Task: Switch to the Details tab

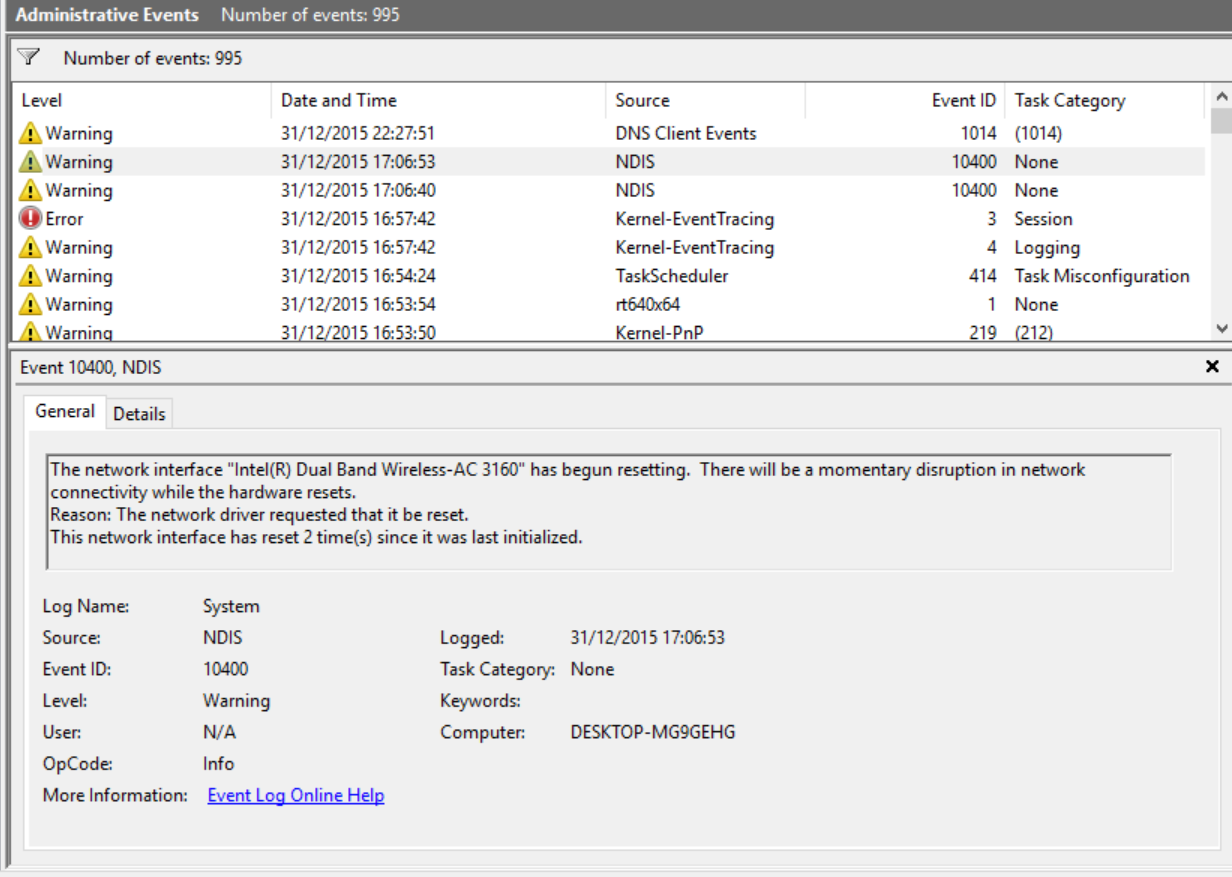Action: click(x=139, y=414)
